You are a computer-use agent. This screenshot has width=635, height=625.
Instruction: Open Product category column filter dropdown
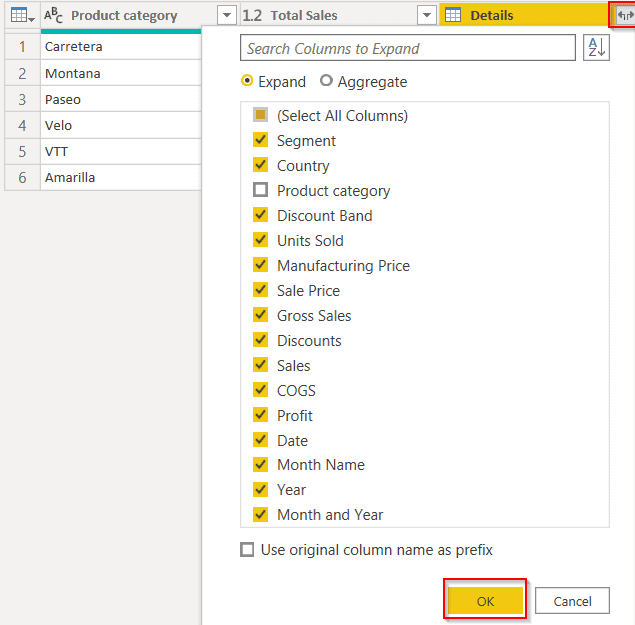click(227, 15)
